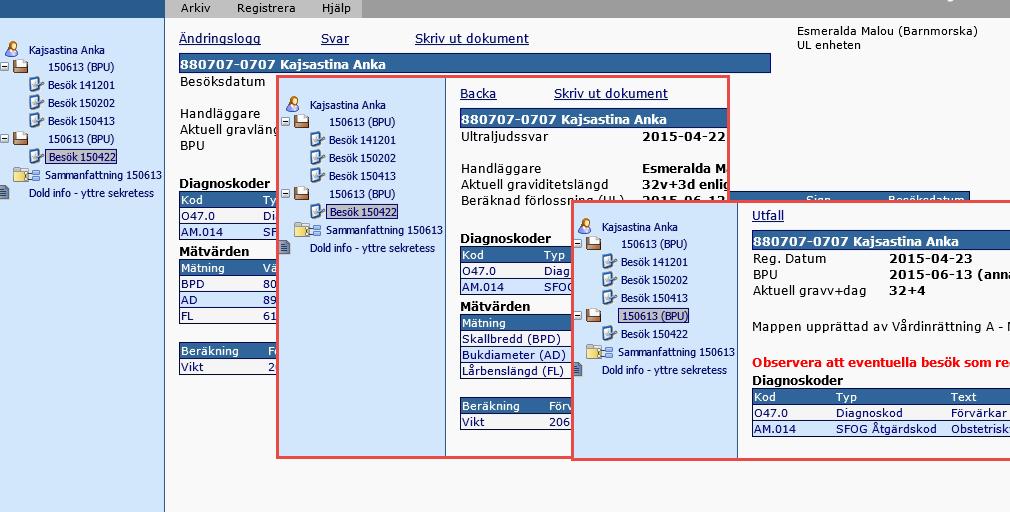The height and width of the screenshot is (512, 1010).
Task: Click patient person icon in right panel tree
Action: [585, 227]
